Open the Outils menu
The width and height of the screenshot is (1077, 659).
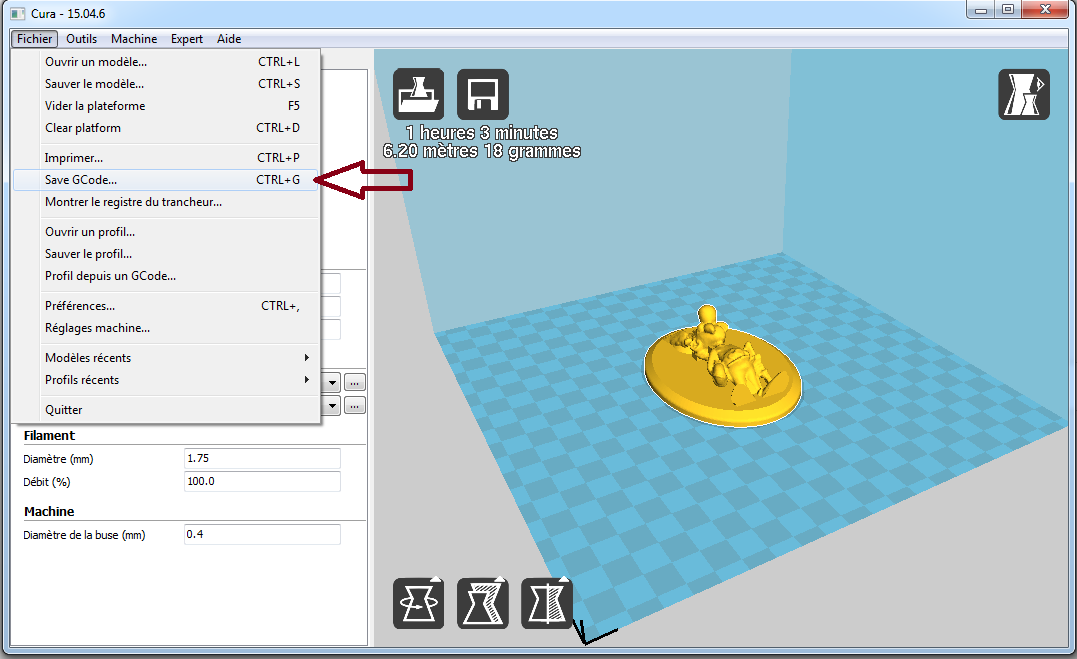point(81,39)
